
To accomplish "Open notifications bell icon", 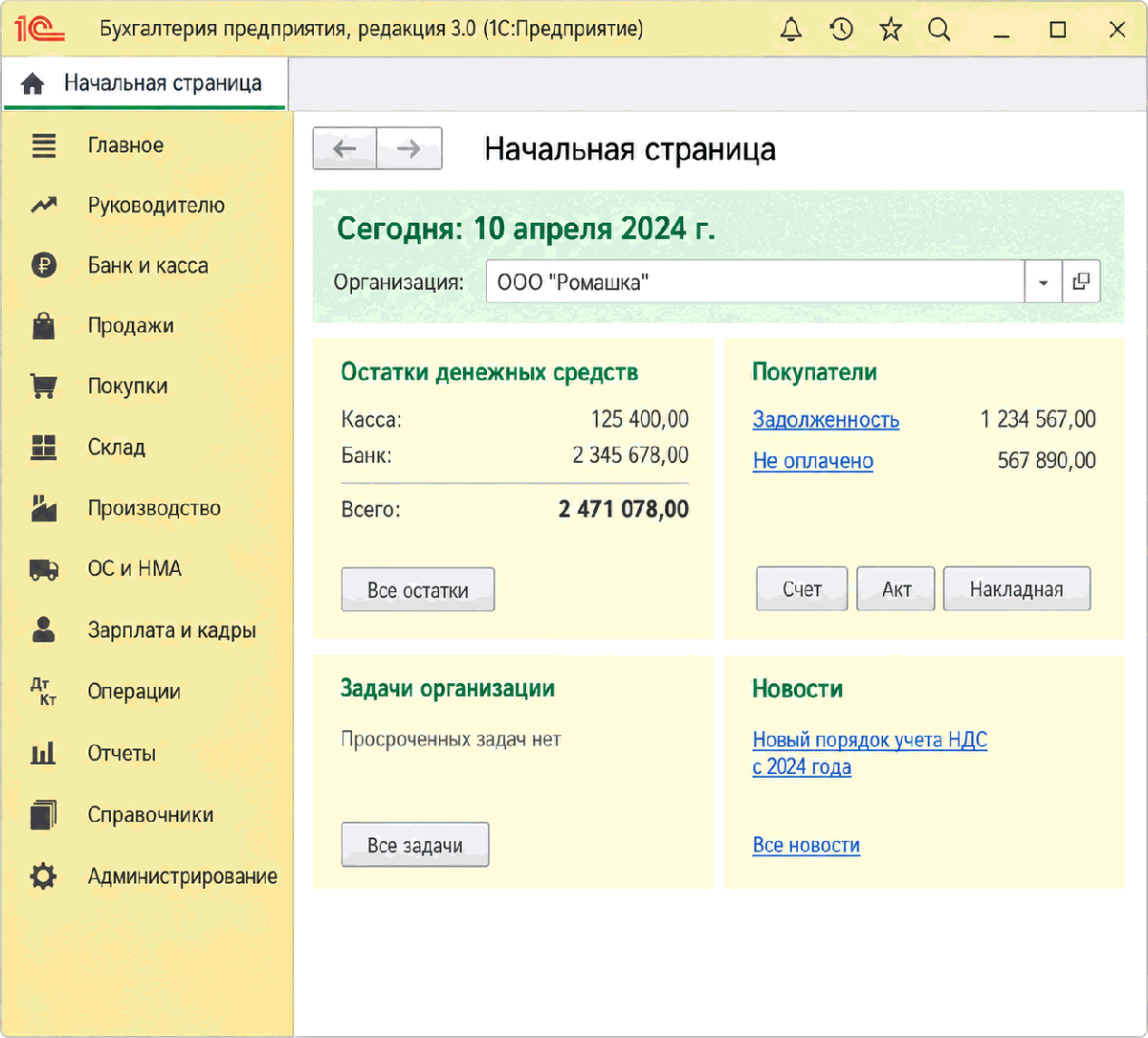I will tap(790, 30).
